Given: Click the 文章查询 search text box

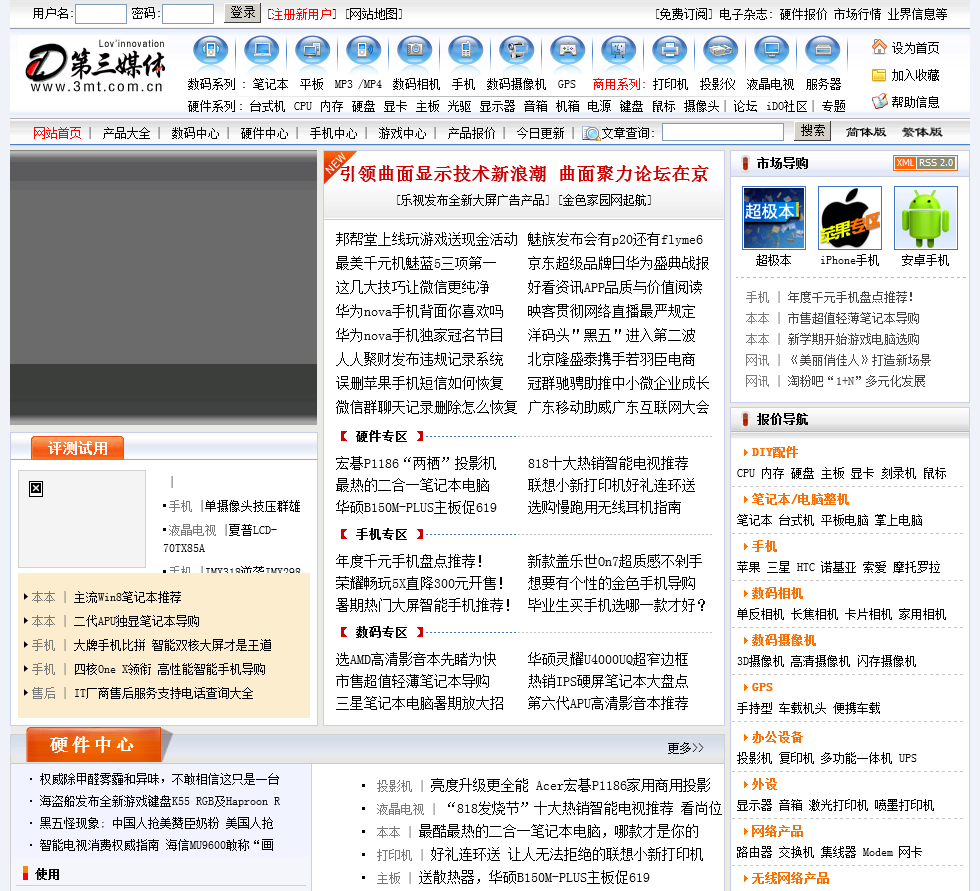Looking at the screenshot, I should (722, 132).
